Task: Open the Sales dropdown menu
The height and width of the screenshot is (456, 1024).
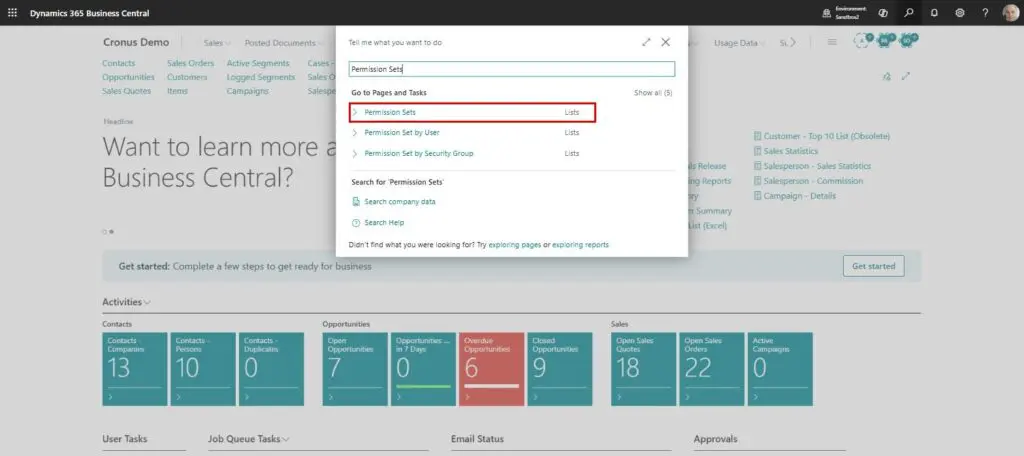Action: click(x=217, y=43)
